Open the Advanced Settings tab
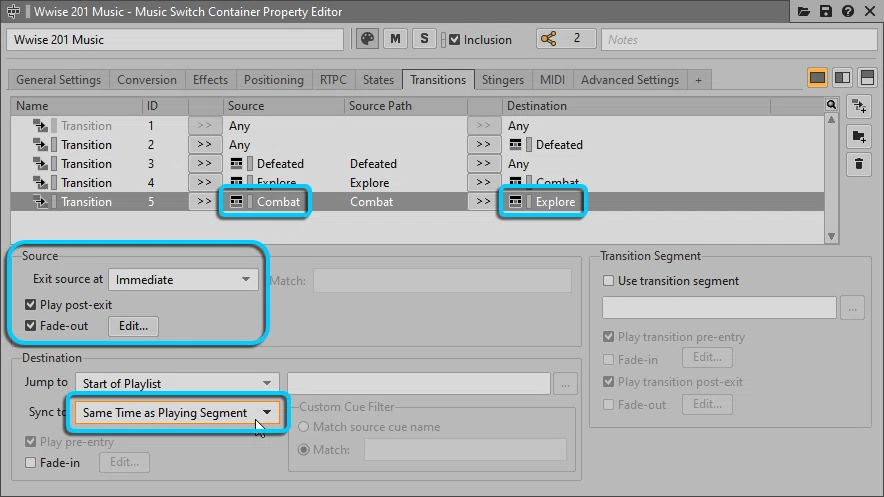The image size is (884, 497). 630,79
